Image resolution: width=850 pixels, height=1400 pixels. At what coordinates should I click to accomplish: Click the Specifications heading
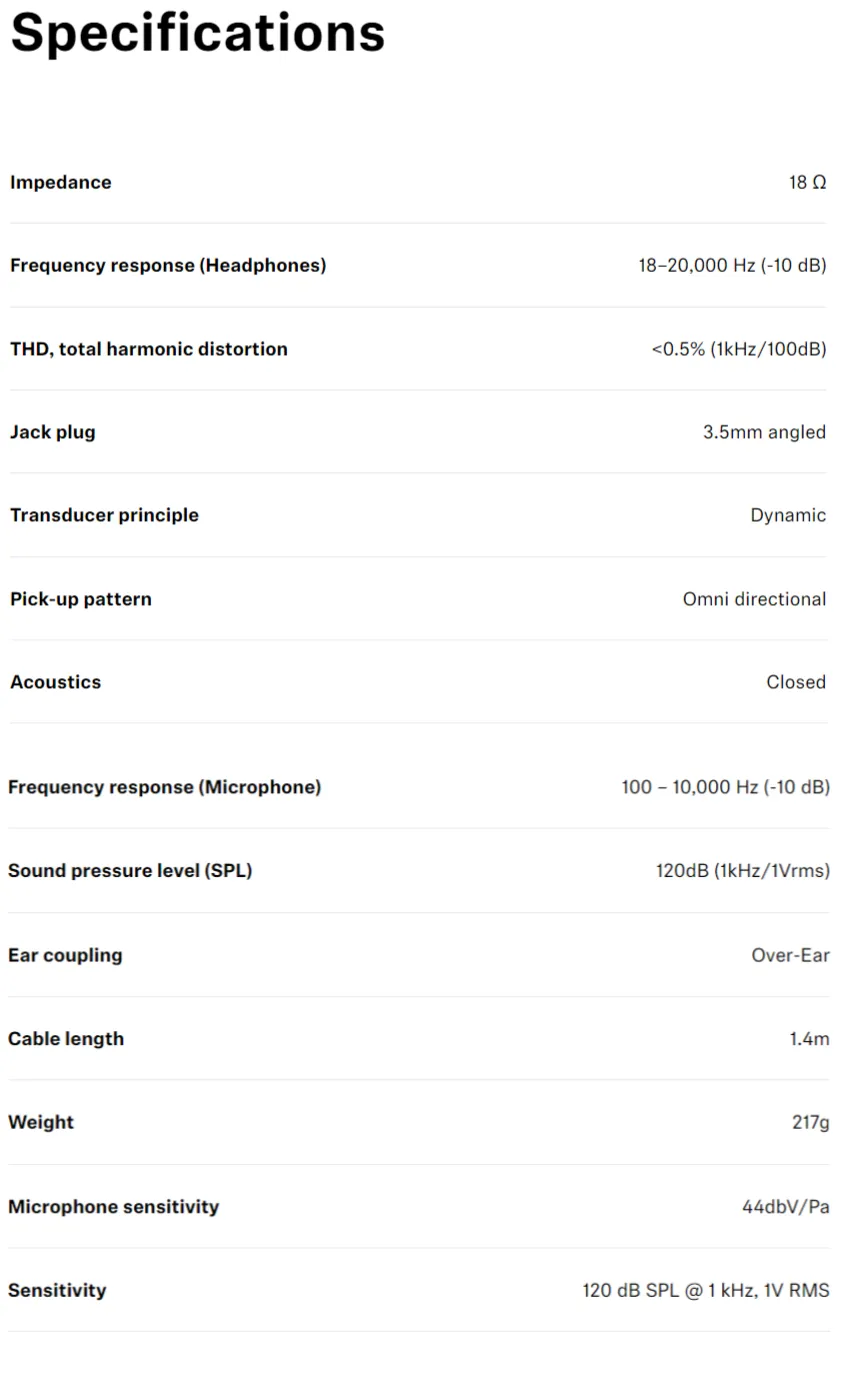click(x=198, y=32)
